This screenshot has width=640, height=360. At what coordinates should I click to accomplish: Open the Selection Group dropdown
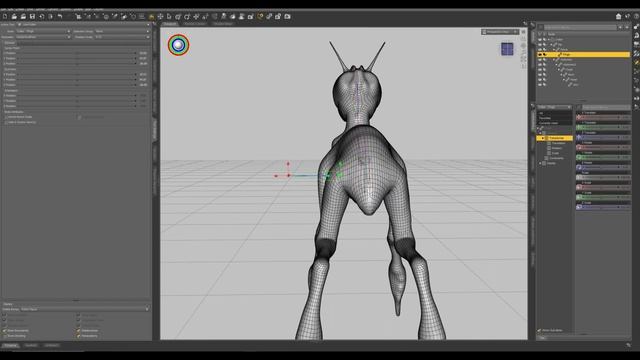point(122,31)
